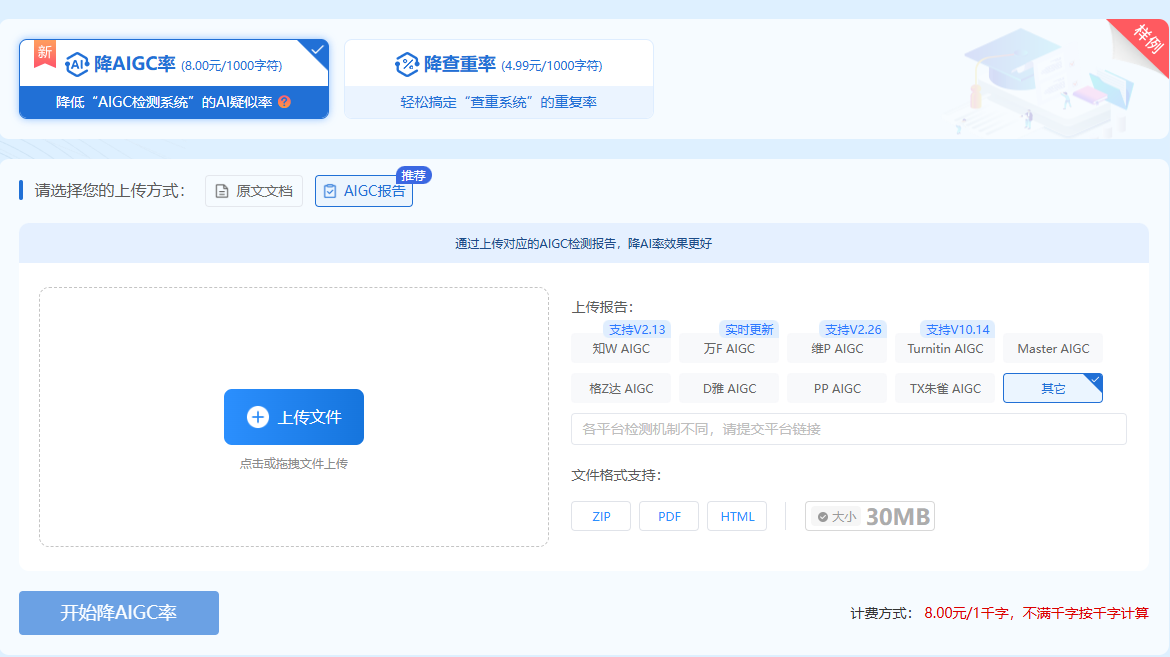Select the 知W AIGC report type
This screenshot has width=1170, height=657.
(x=621, y=349)
